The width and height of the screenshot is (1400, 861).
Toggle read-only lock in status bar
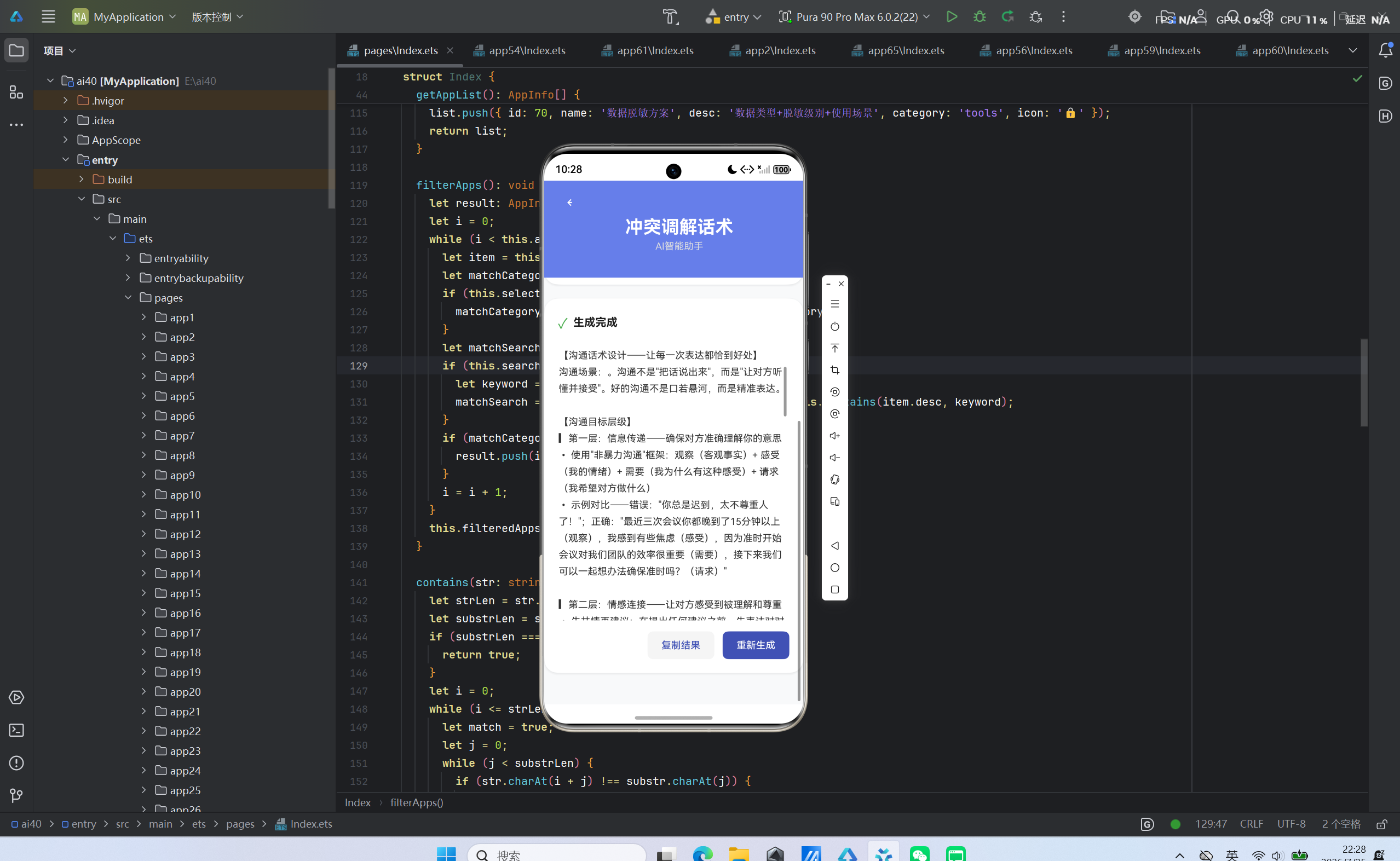pos(1381,824)
